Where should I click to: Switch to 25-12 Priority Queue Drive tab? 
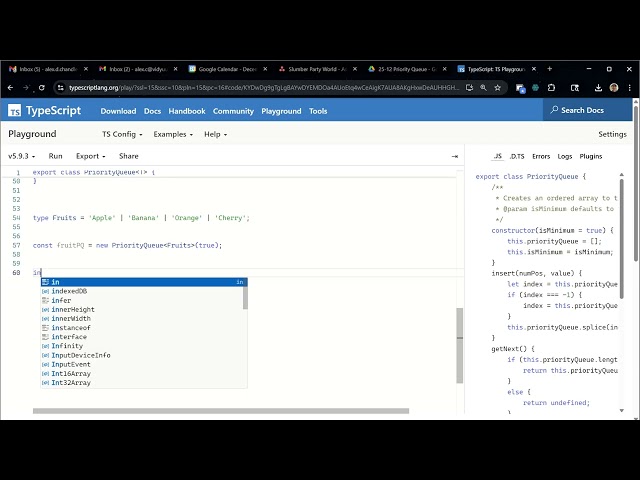[407, 69]
